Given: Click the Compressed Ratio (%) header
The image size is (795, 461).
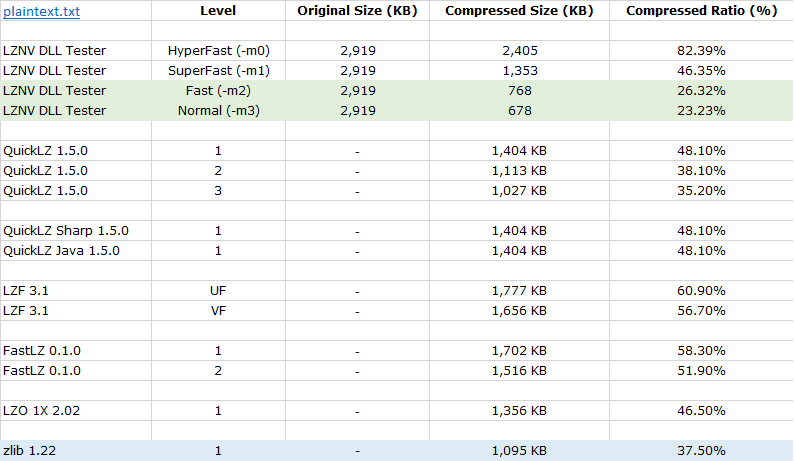Looking at the screenshot, I should [702, 11].
